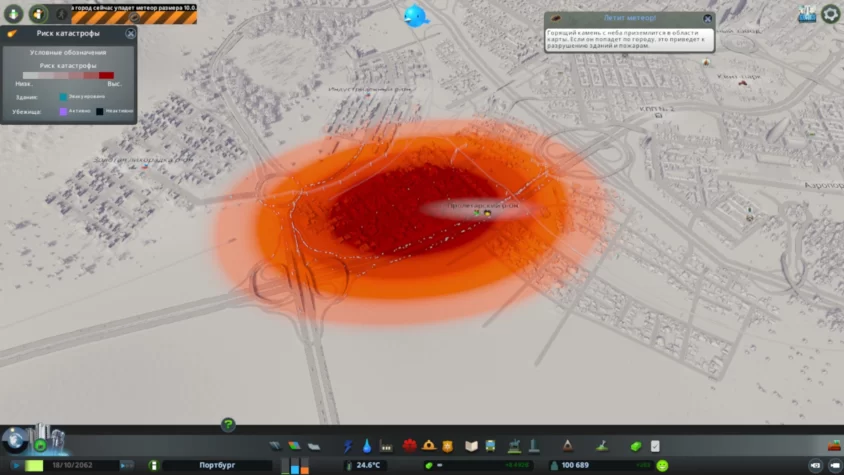Click the dimmed evacuation running-man icon
The width and height of the screenshot is (844, 475).
coord(61,14)
